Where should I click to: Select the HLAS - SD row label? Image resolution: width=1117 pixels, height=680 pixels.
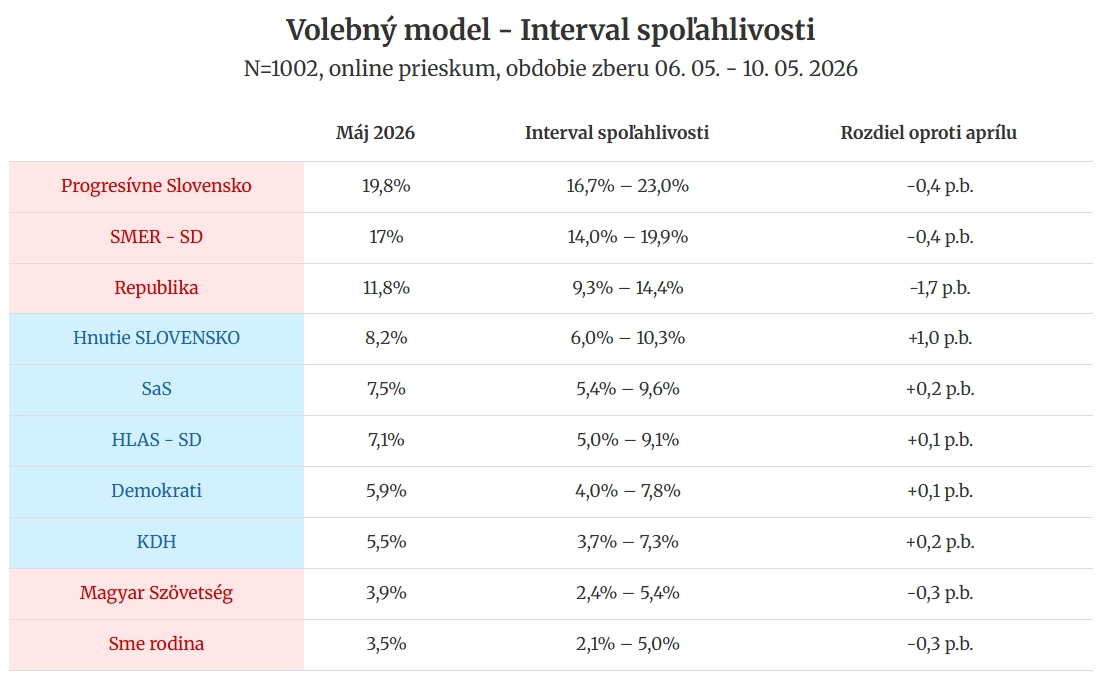click(x=156, y=440)
